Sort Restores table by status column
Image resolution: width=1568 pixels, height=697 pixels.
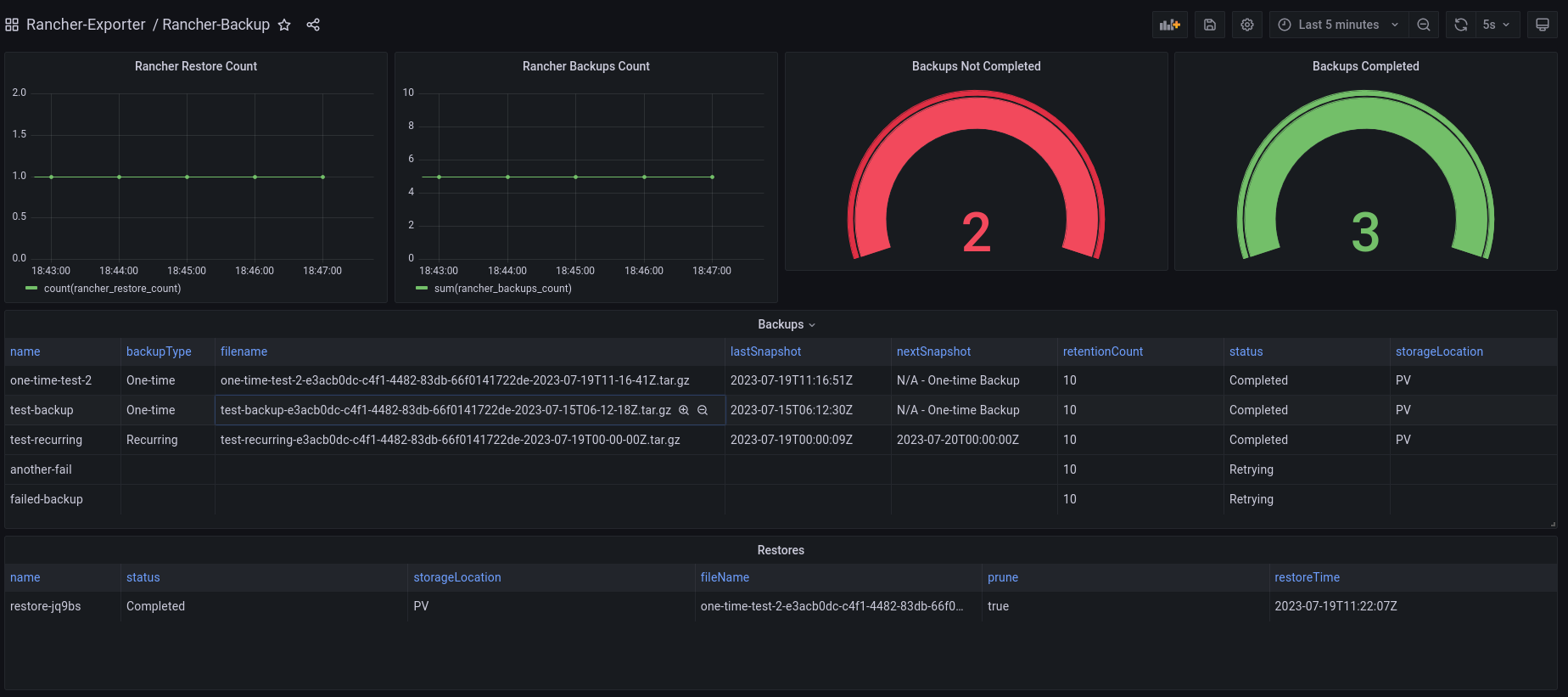point(143,577)
